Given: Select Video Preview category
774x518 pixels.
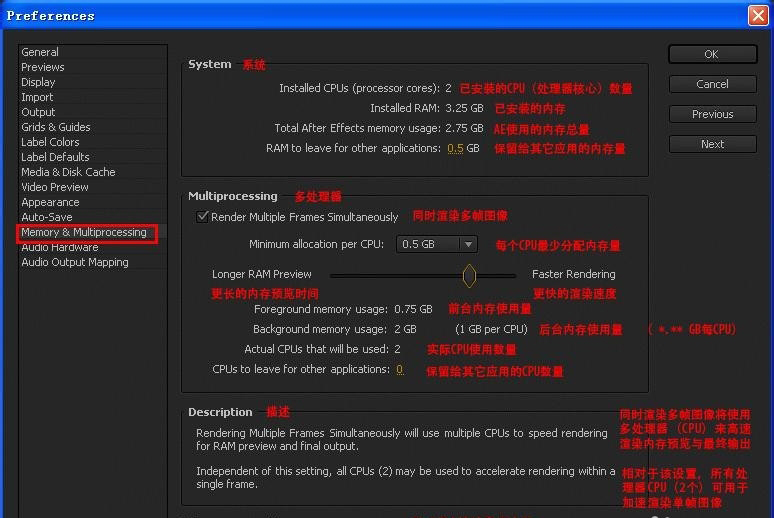Looking at the screenshot, I should click(x=55, y=187).
